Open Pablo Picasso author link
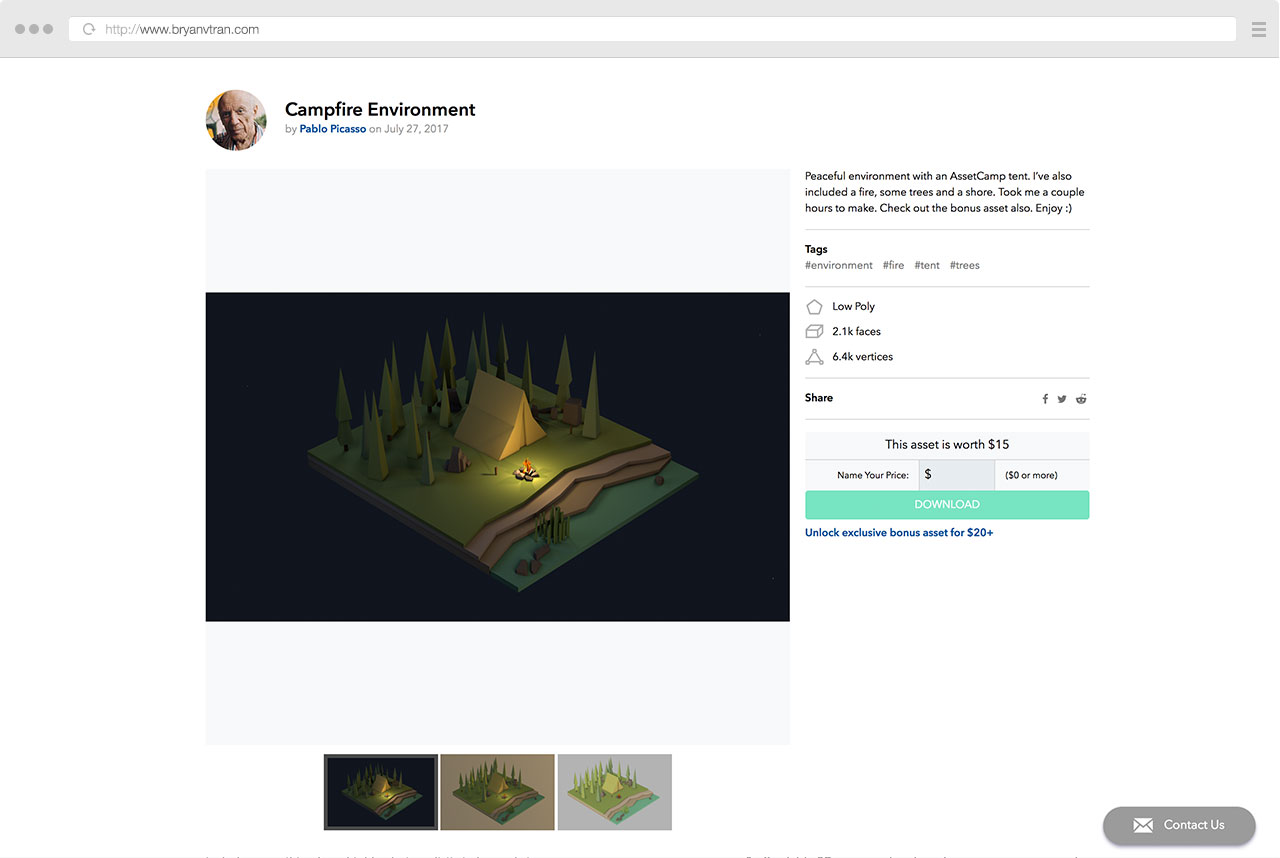The image size is (1280, 858). click(x=333, y=129)
